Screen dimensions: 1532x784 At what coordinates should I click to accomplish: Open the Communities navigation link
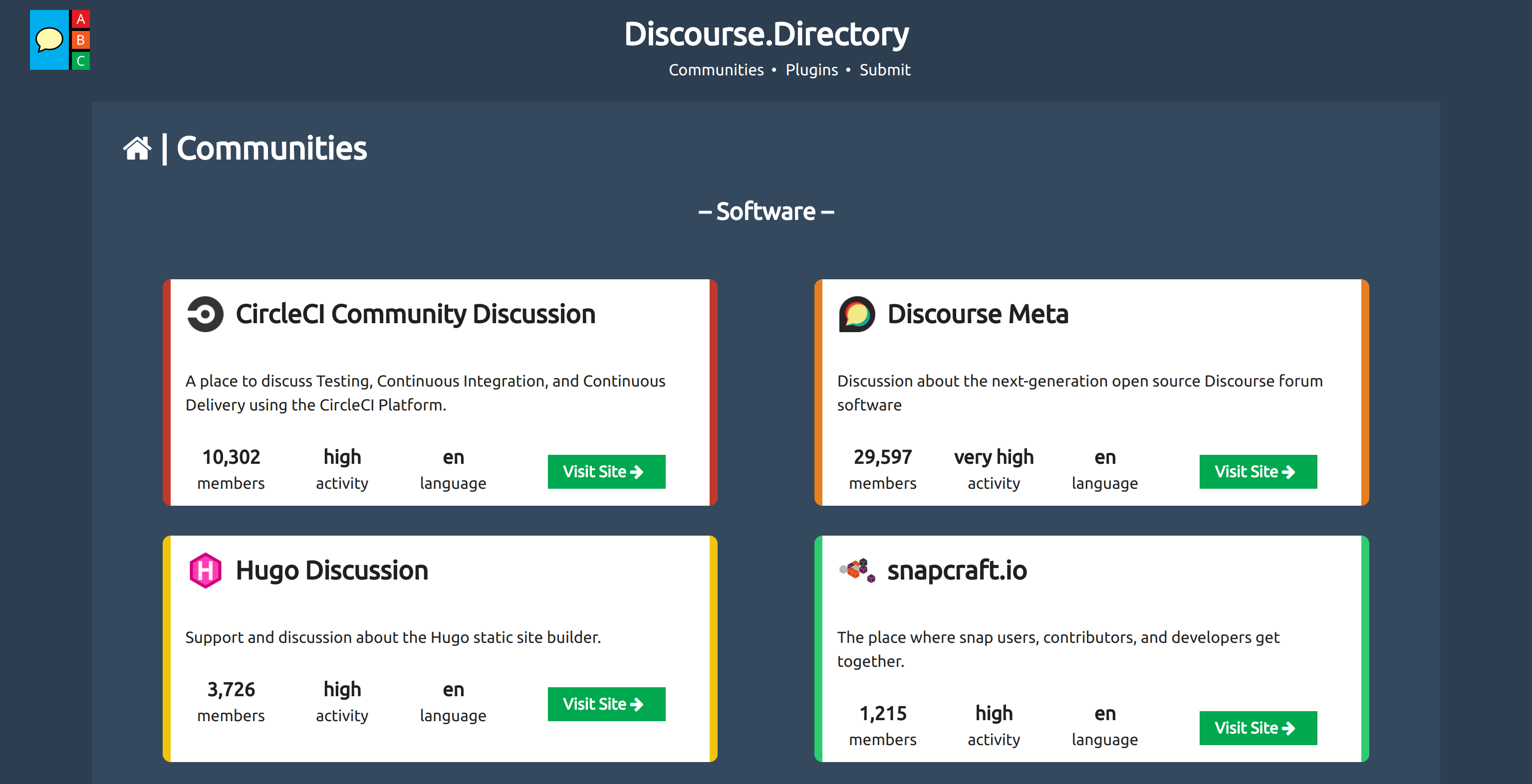click(716, 70)
